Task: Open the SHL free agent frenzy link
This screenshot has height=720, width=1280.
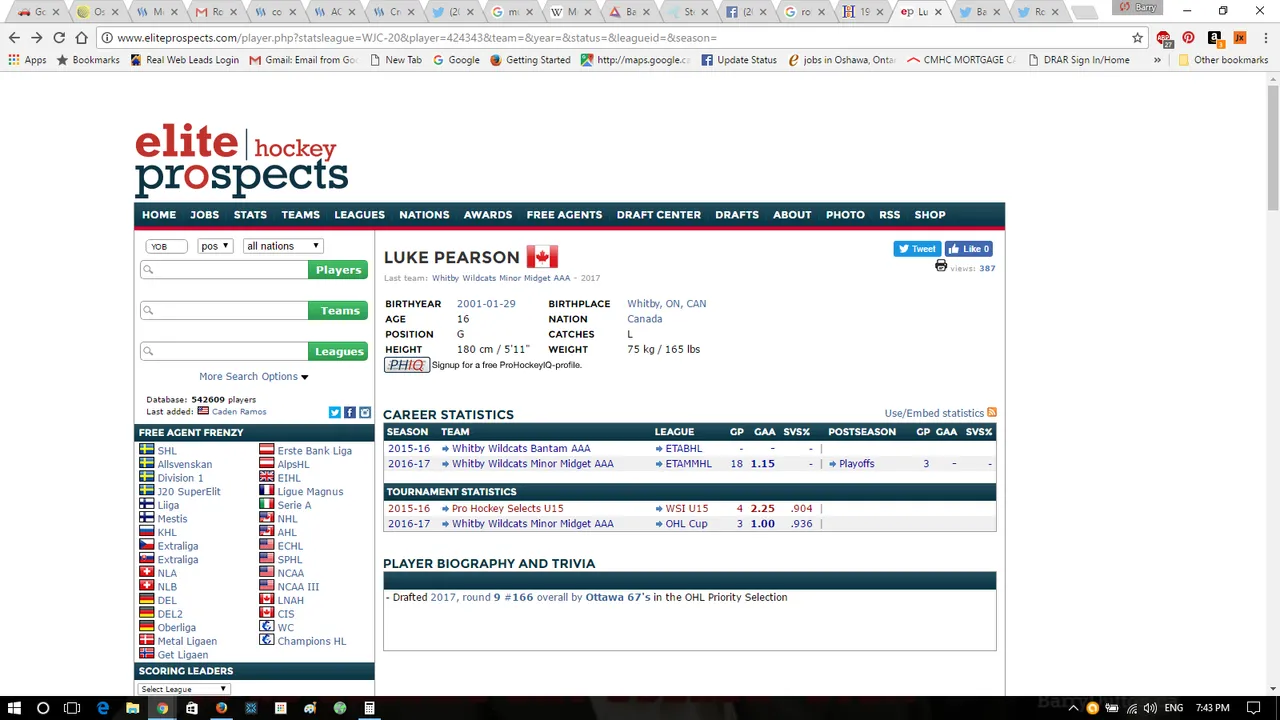Action: (x=167, y=451)
